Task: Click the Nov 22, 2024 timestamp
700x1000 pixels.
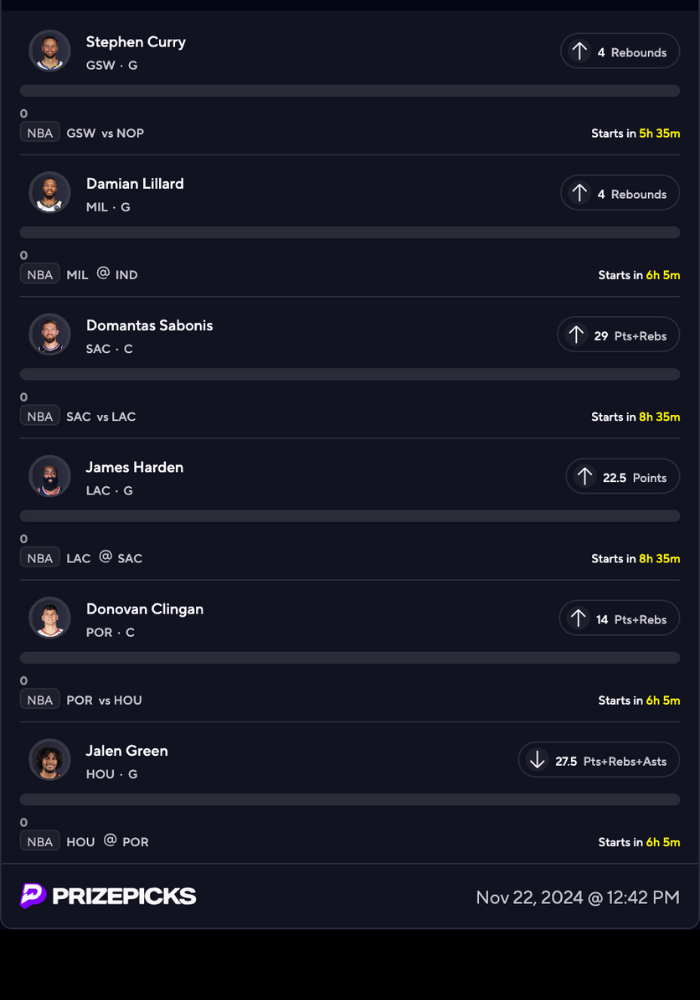Action: (577, 897)
